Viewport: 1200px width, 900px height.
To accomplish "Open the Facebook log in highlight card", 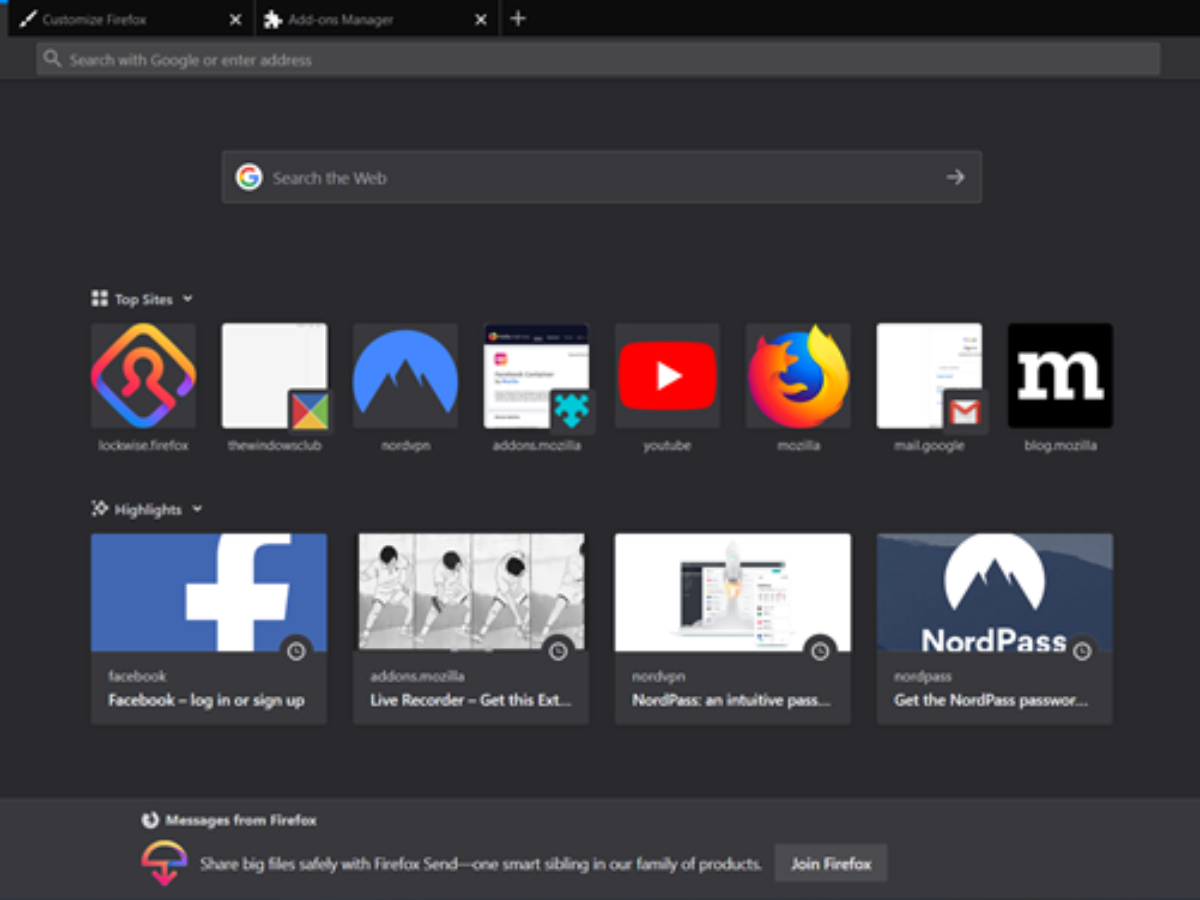I will [x=209, y=628].
